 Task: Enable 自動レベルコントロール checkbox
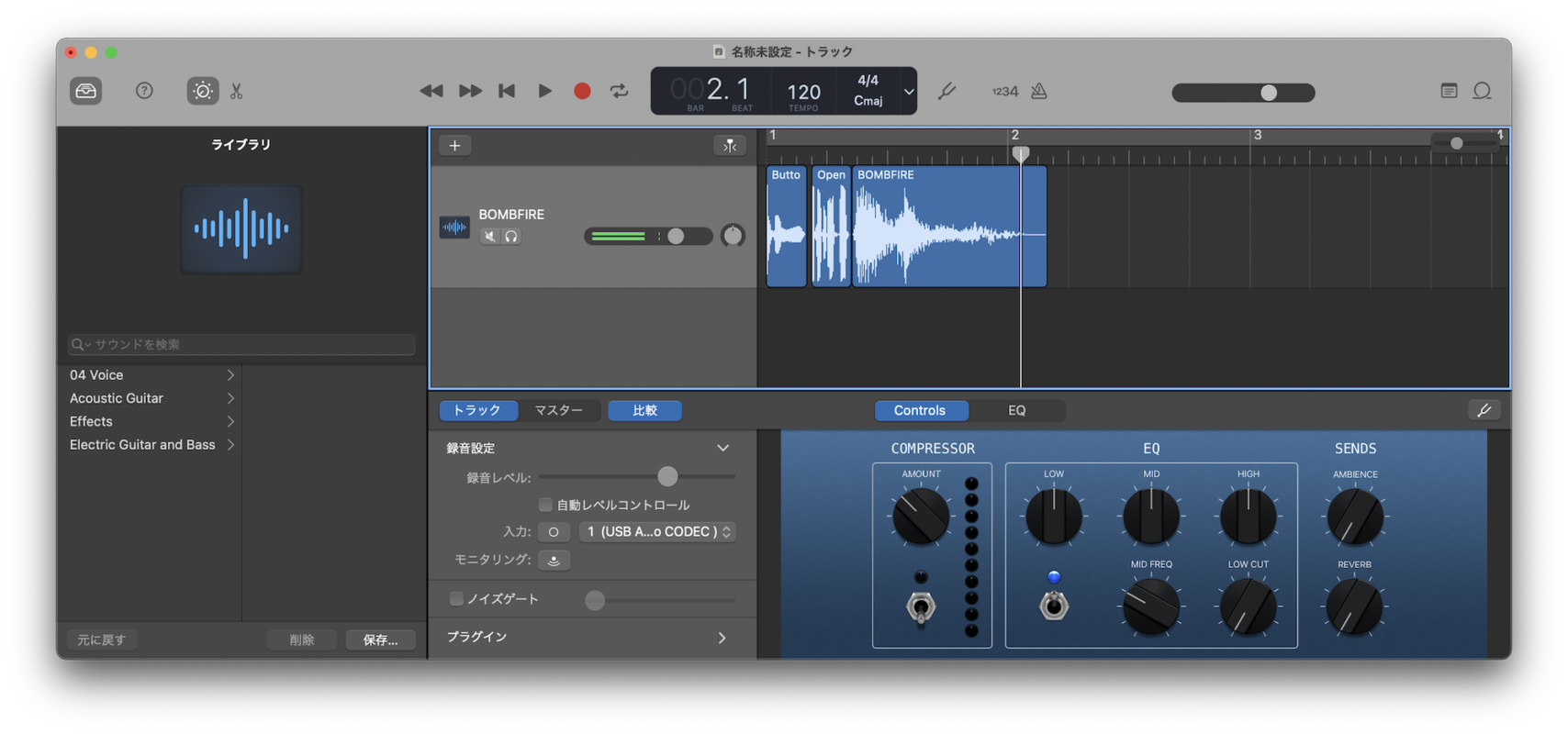coord(545,505)
